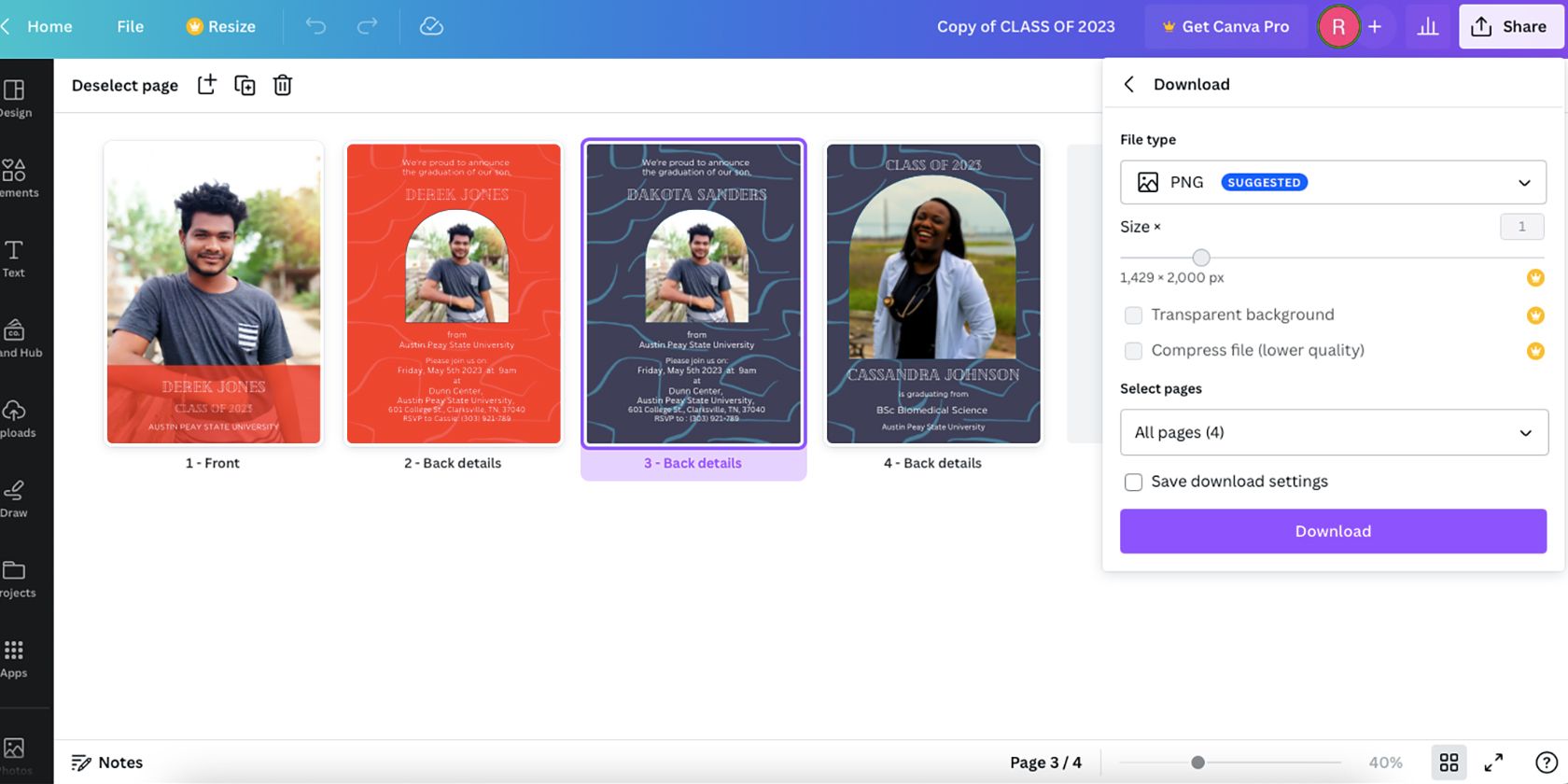Viewport: 1568px width, 784px height.
Task: Click the 1 - Front page label
Action: click(x=213, y=463)
